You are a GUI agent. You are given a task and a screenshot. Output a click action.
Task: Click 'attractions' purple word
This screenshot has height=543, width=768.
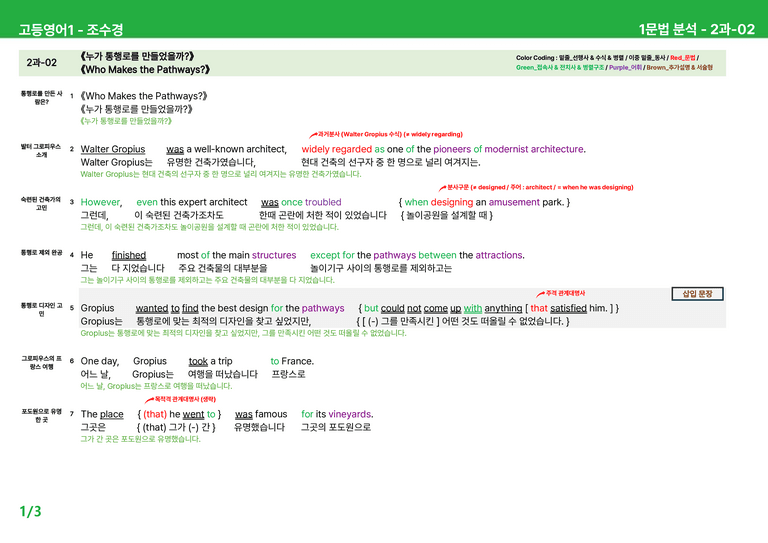[499, 255]
